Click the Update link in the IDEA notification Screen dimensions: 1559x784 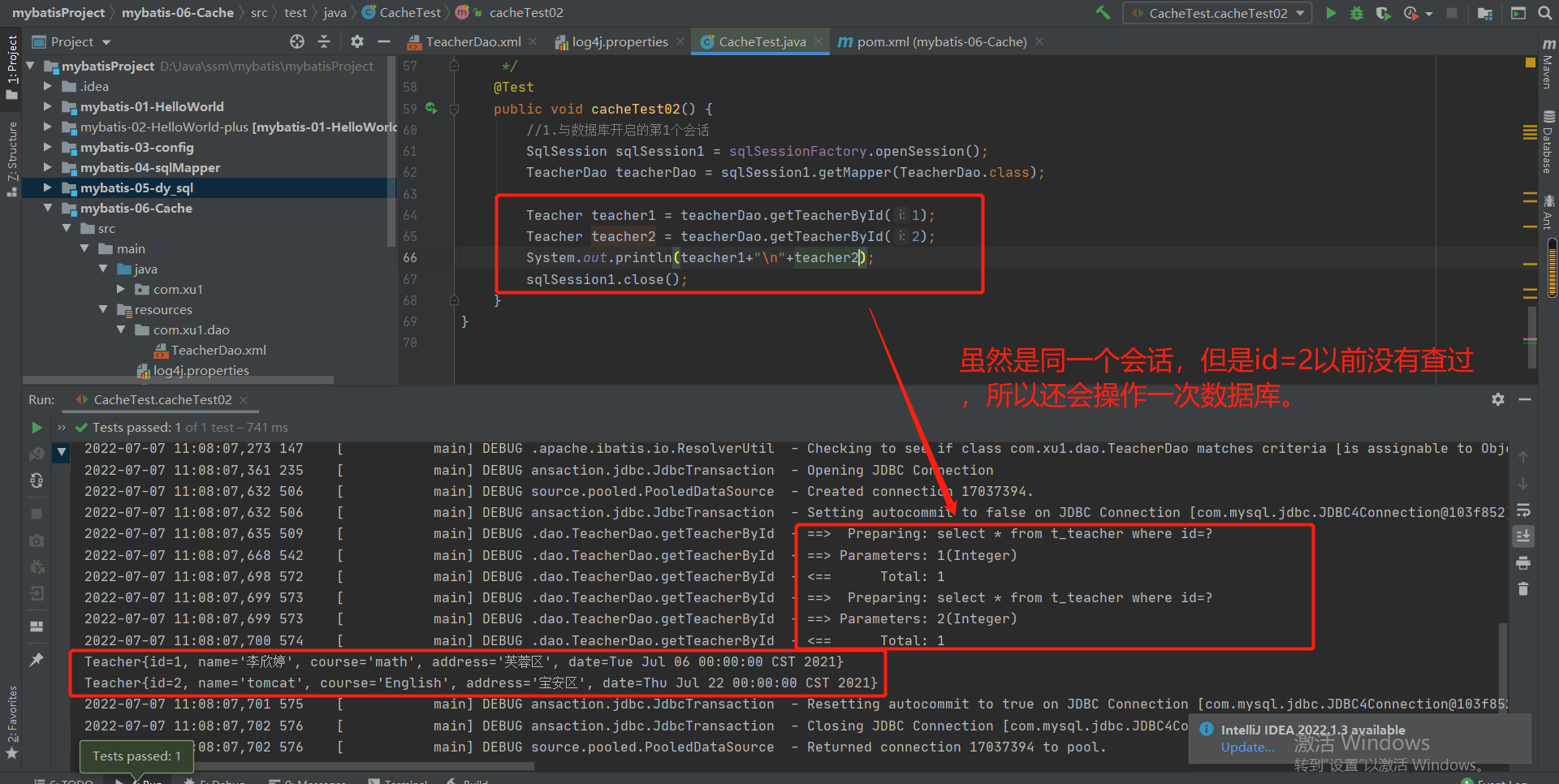1247,747
